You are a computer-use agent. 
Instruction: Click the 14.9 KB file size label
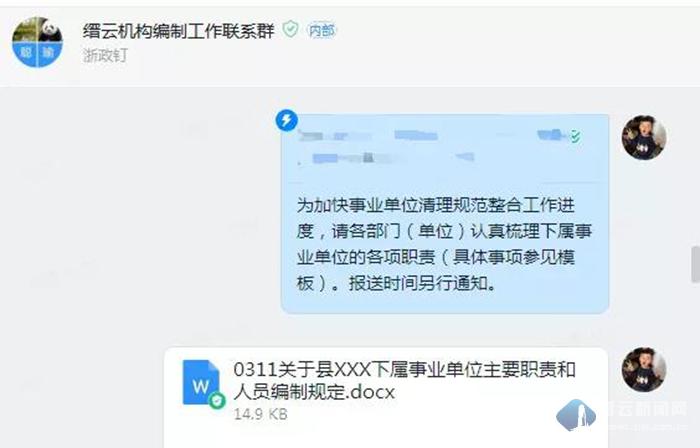261,414
